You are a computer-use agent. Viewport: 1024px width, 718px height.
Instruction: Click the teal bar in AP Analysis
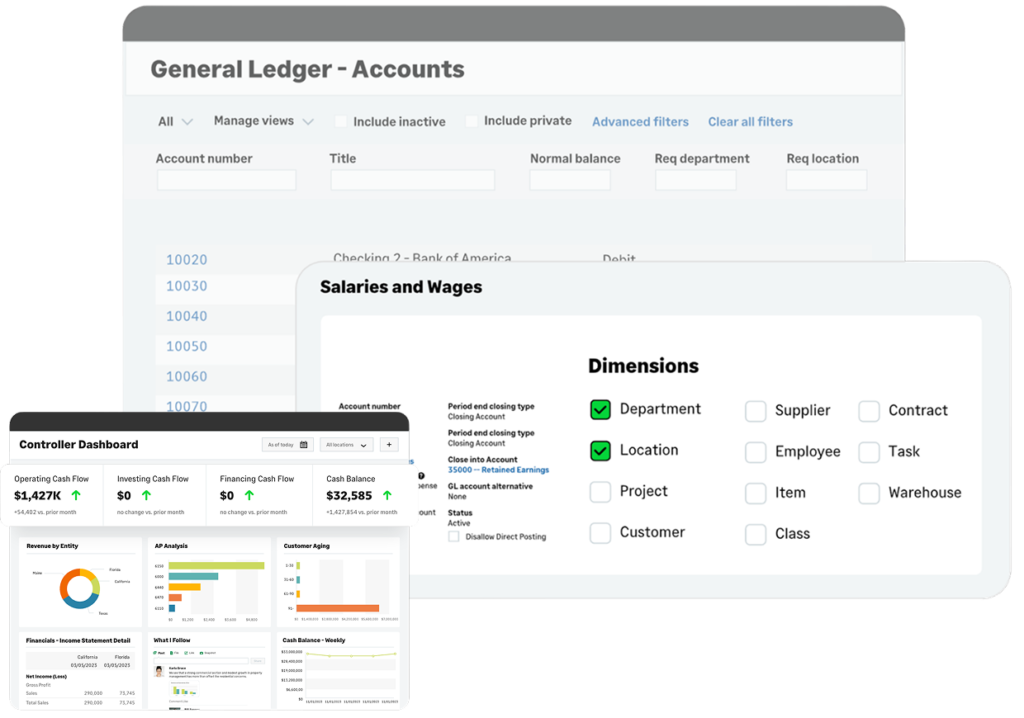coord(193,576)
